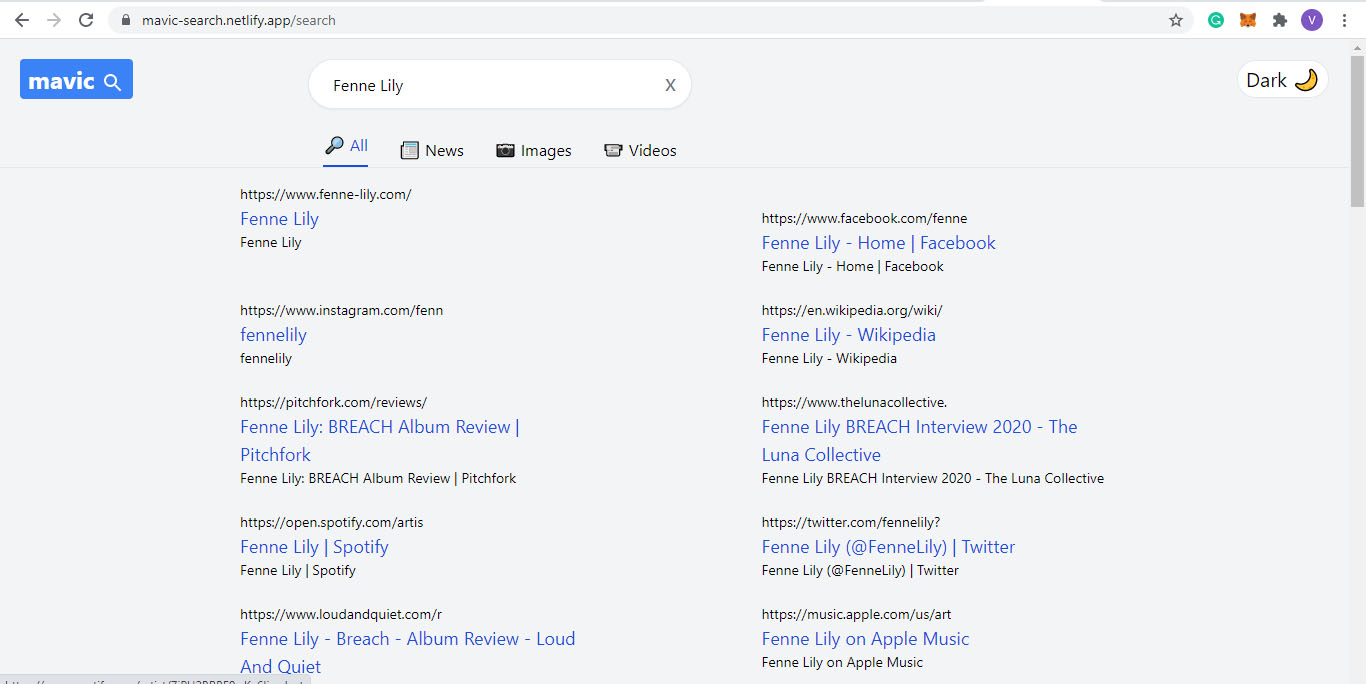View site security lock information

126,20
